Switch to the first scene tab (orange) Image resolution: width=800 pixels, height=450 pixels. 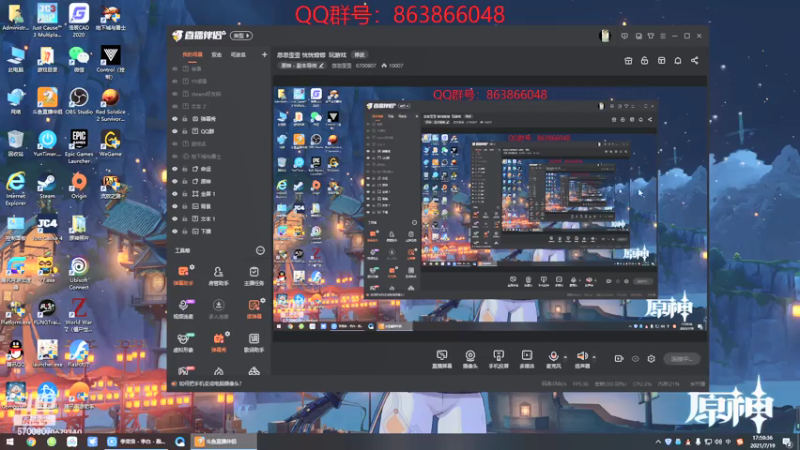[x=192, y=55]
